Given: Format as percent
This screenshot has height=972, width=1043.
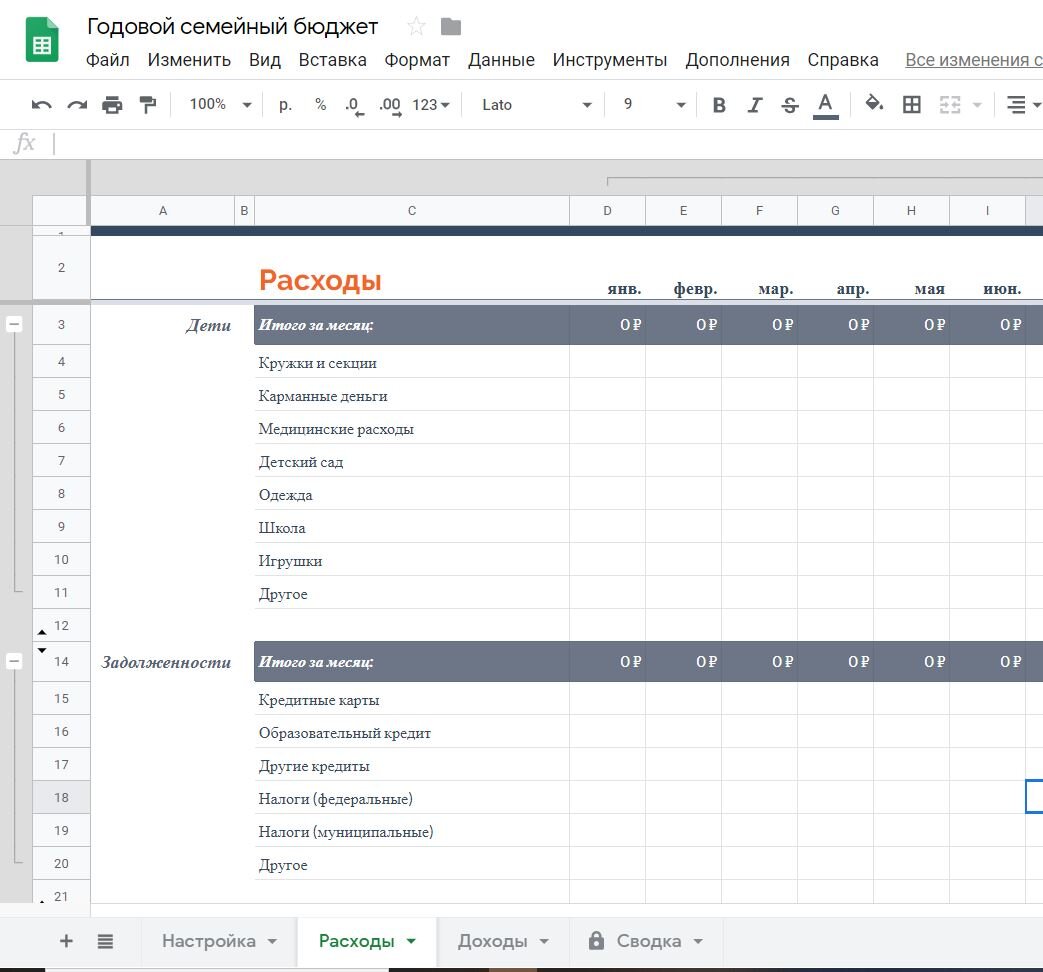Looking at the screenshot, I should tap(321, 105).
